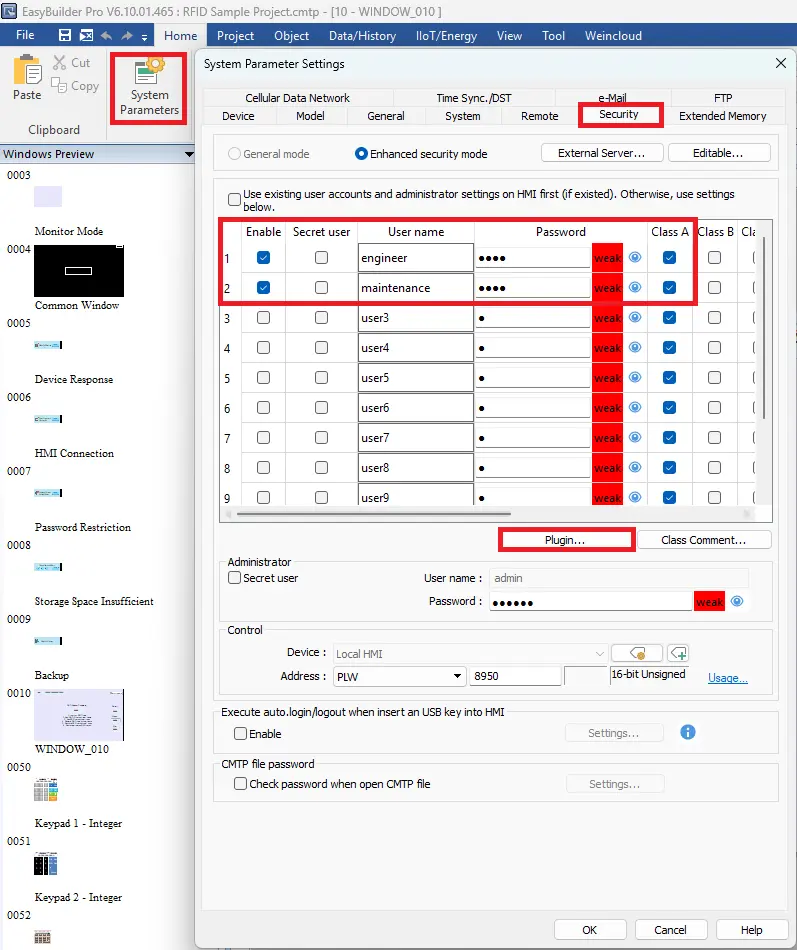Image resolution: width=797 pixels, height=950 pixels.
Task: Click the Plugin... button
Action: coord(565,540)
